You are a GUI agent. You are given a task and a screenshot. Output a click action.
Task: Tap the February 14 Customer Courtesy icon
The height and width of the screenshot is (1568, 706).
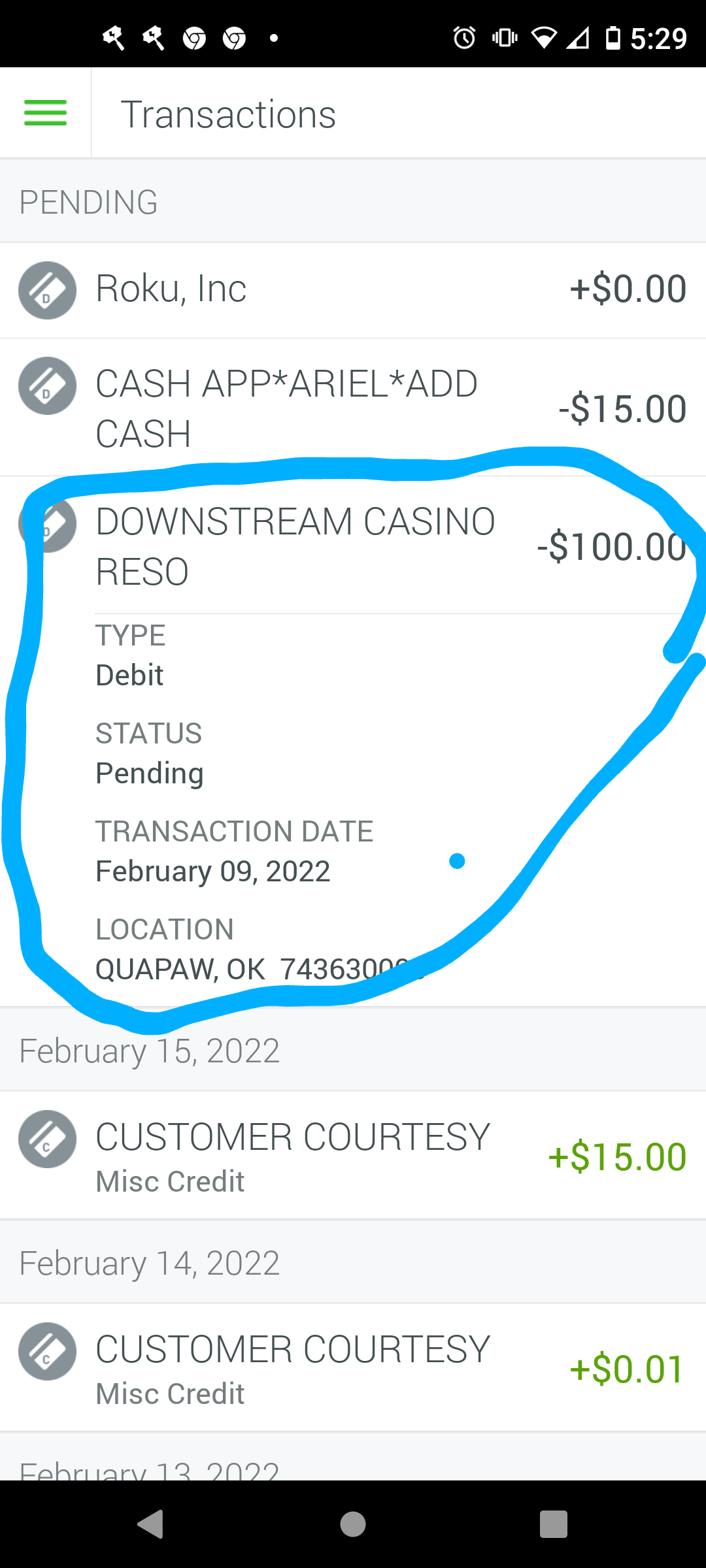pyautogui.click(x=47, y=1351)
